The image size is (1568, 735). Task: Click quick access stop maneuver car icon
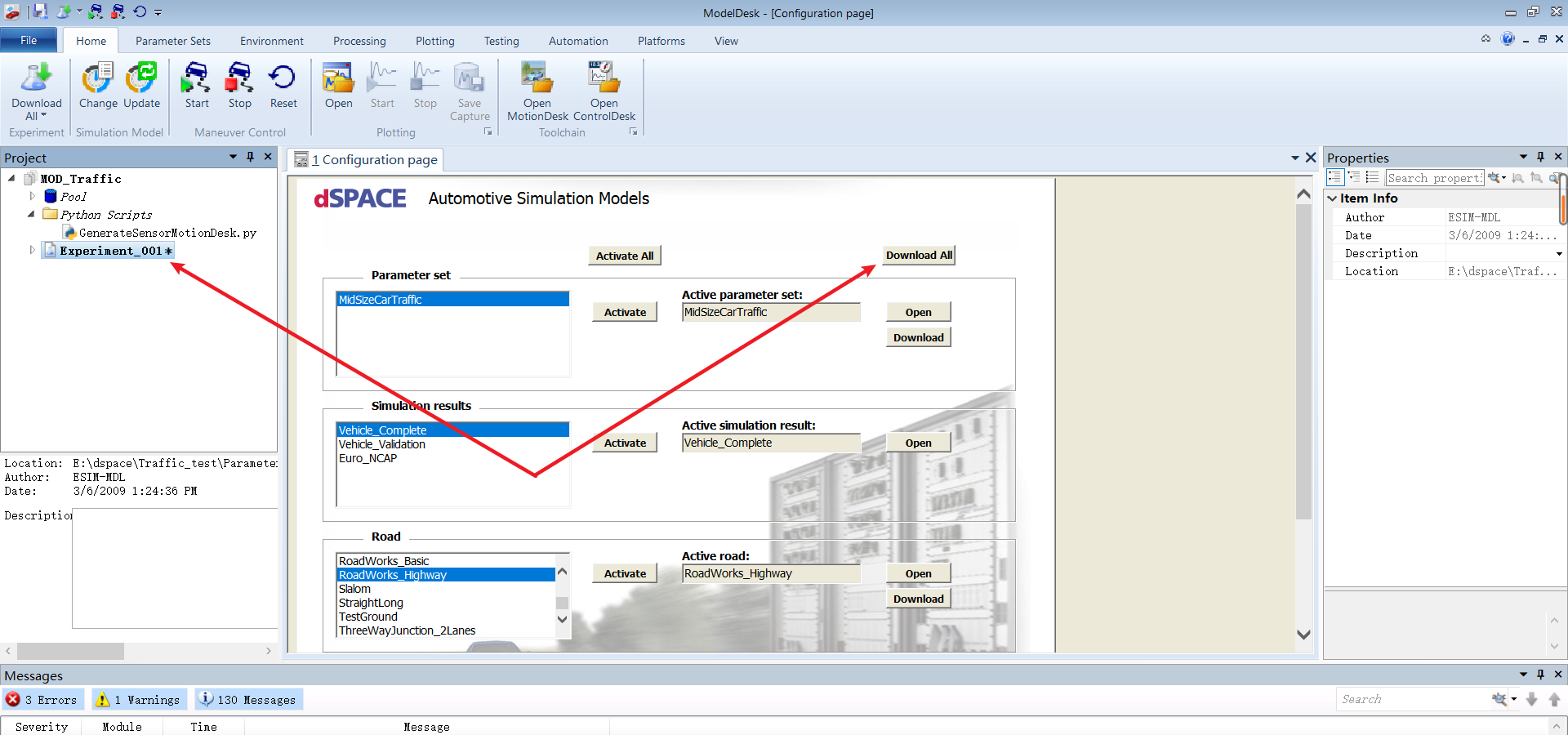[118, 11]
